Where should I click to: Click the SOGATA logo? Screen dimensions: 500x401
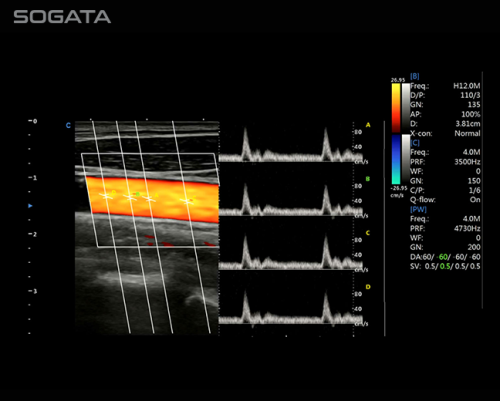point(62,17)
